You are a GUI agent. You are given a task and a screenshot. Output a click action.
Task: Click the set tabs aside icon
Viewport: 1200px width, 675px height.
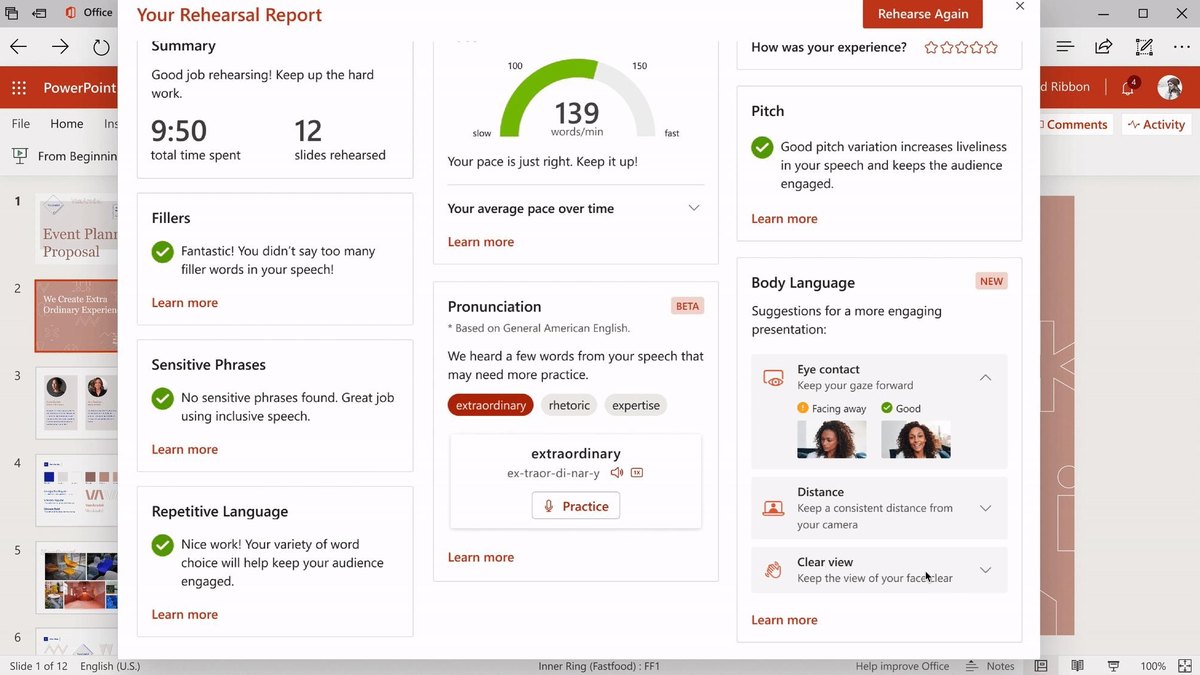pyautogui.click(x=39, y=13)
